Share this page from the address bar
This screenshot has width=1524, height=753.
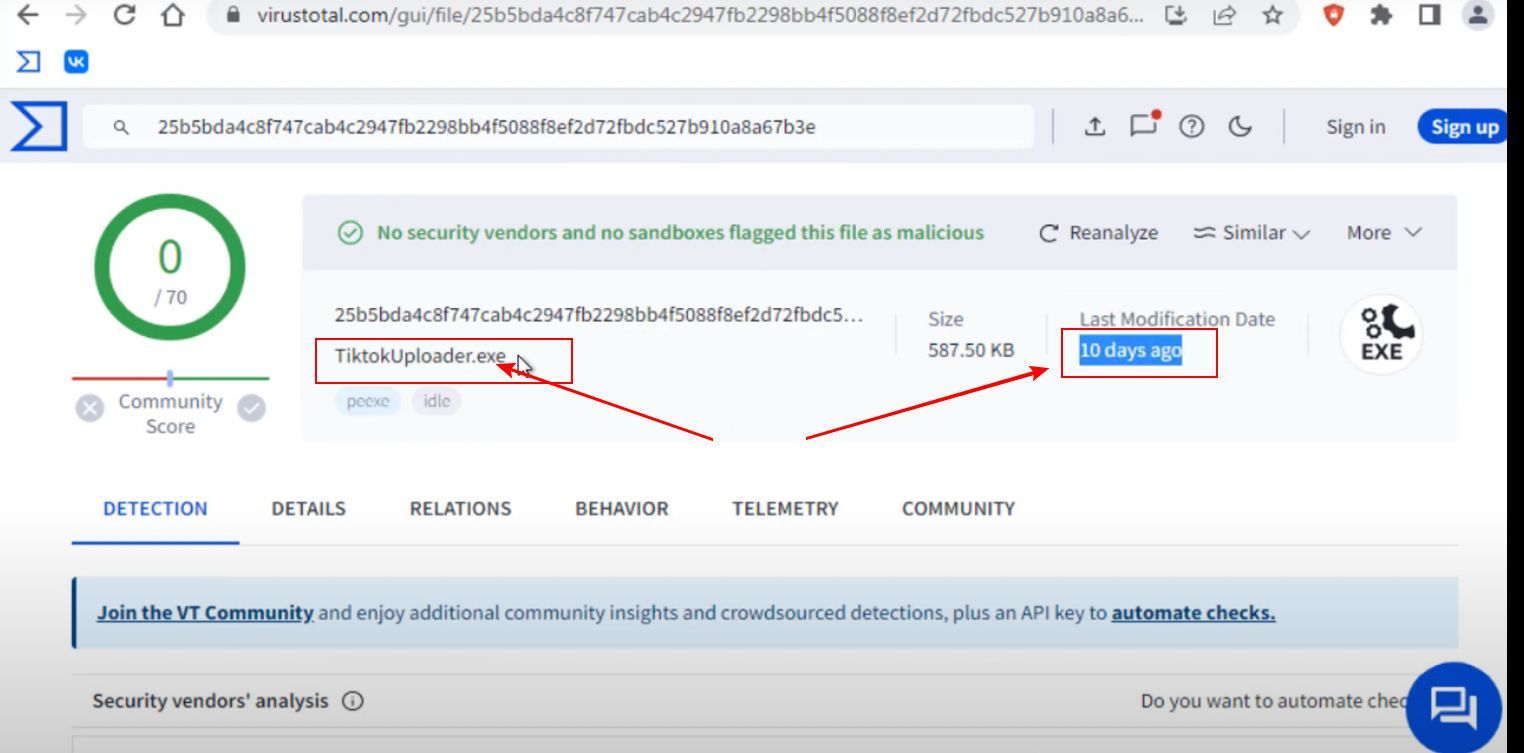[x=1224, y=15]
